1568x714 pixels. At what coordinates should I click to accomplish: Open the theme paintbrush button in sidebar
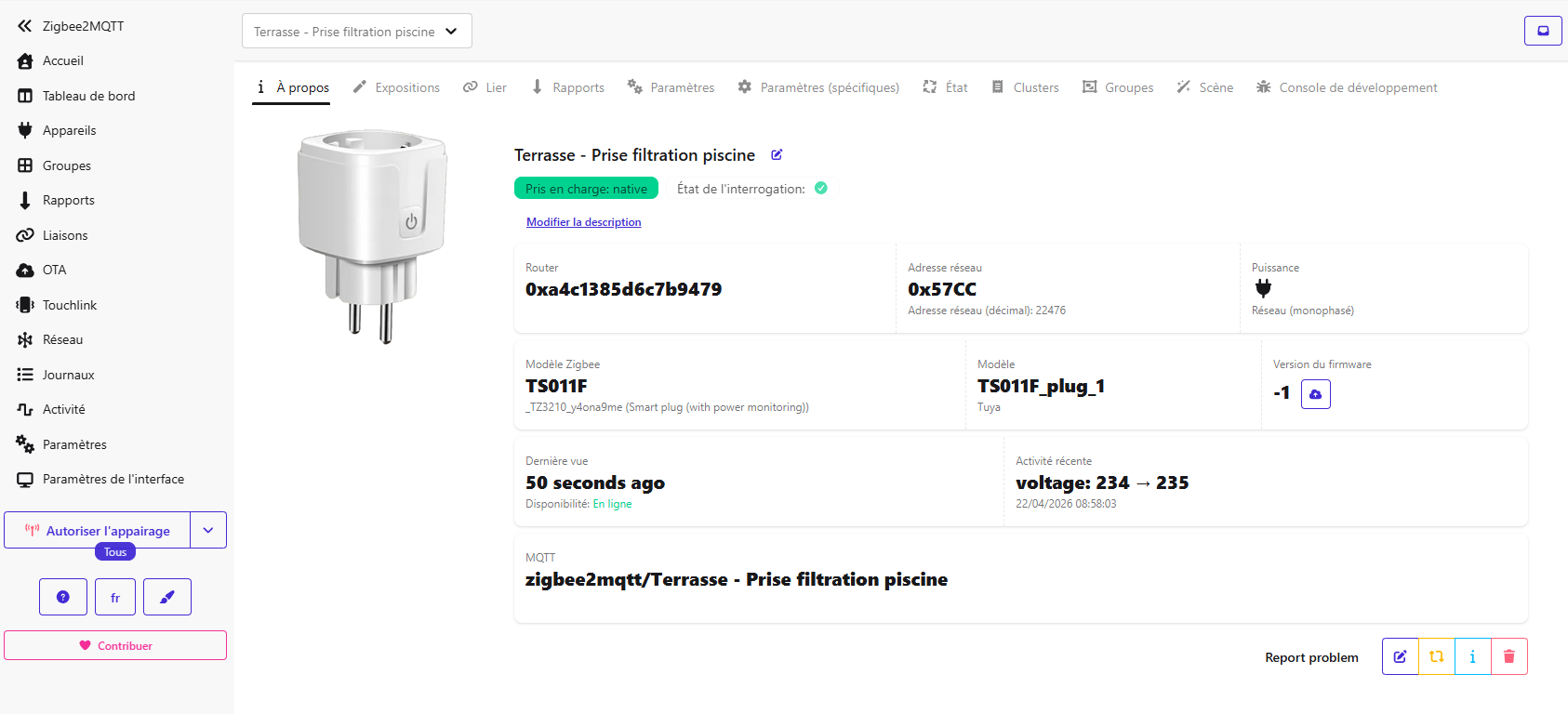(167, 597)
